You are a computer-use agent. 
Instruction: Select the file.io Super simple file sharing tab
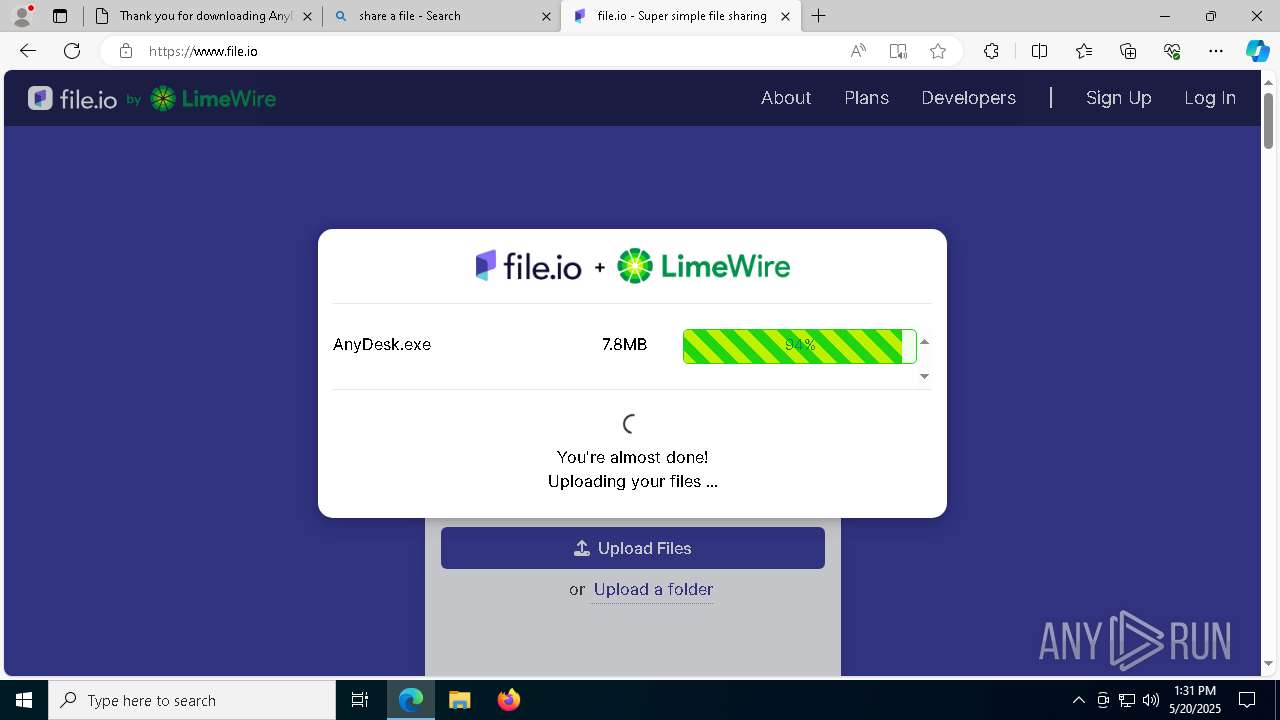(x=681, y=16)
